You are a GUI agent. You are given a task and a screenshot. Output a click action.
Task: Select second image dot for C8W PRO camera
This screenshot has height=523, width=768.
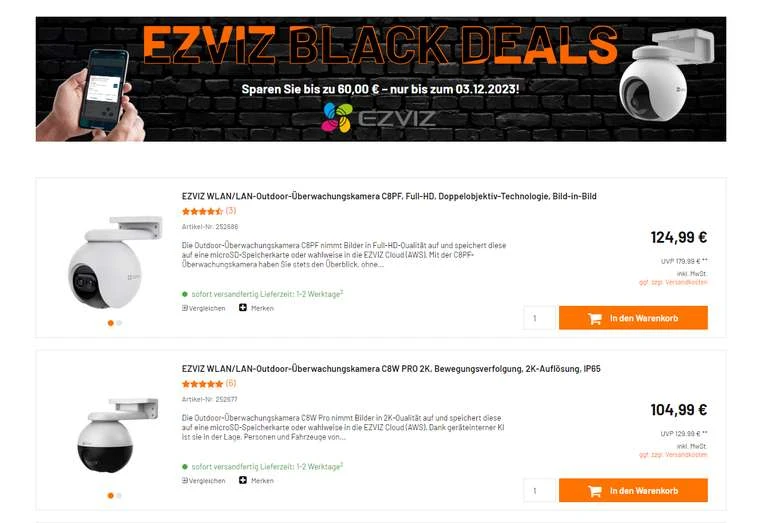click(x=119, y=496)
